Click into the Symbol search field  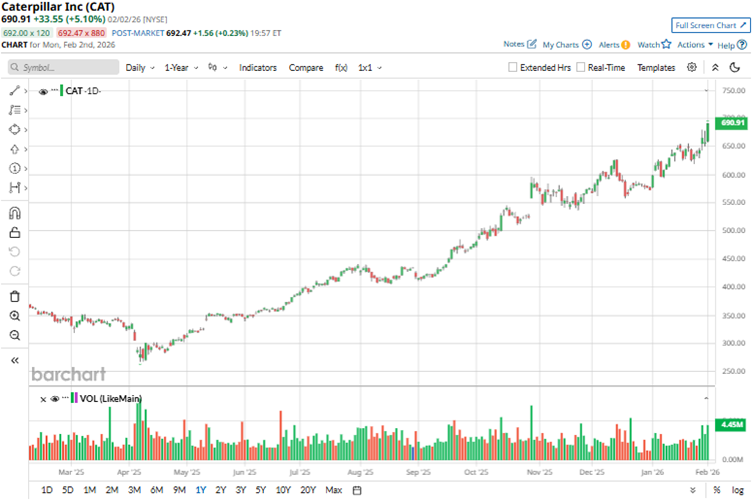pyautogui.click(x=63, y=67)
